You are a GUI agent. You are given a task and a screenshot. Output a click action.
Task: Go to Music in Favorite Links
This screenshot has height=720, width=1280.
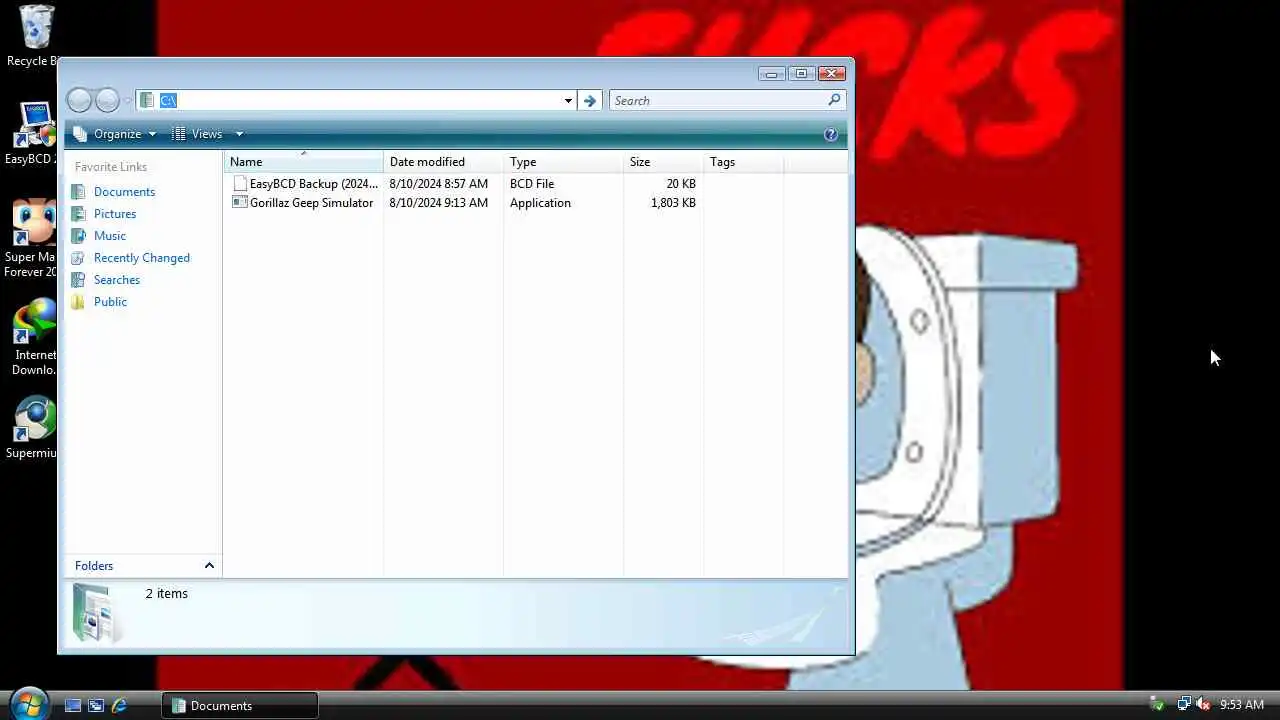pos(110,235)
